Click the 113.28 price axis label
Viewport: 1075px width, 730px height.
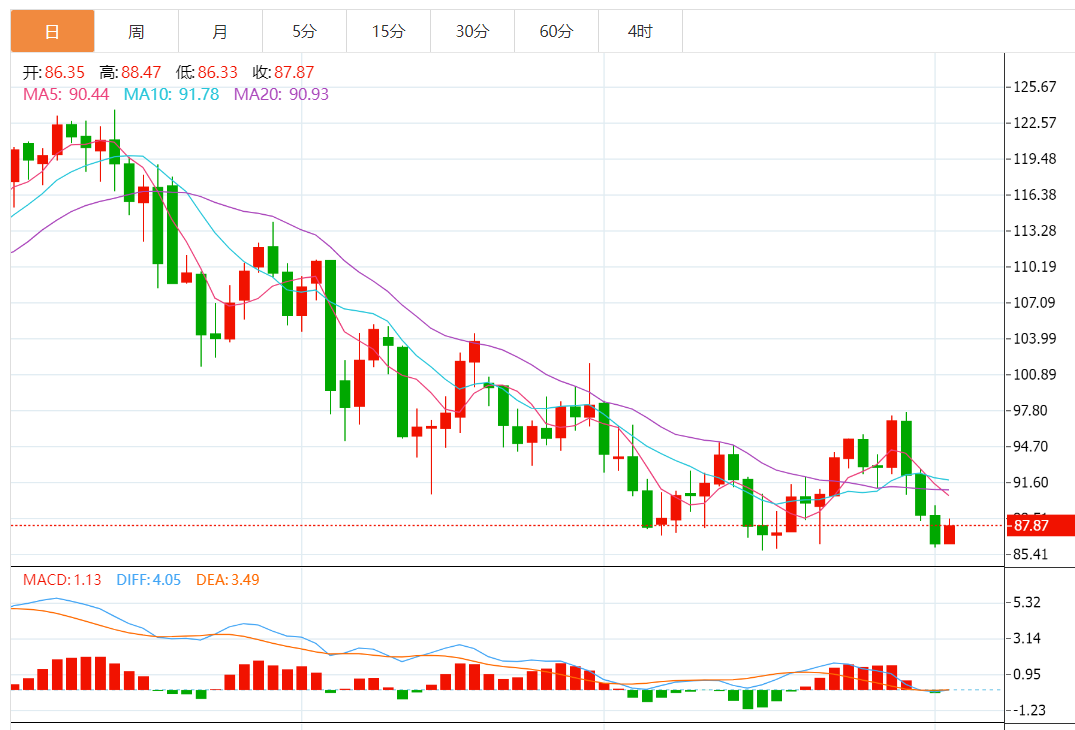(1035, 230)
